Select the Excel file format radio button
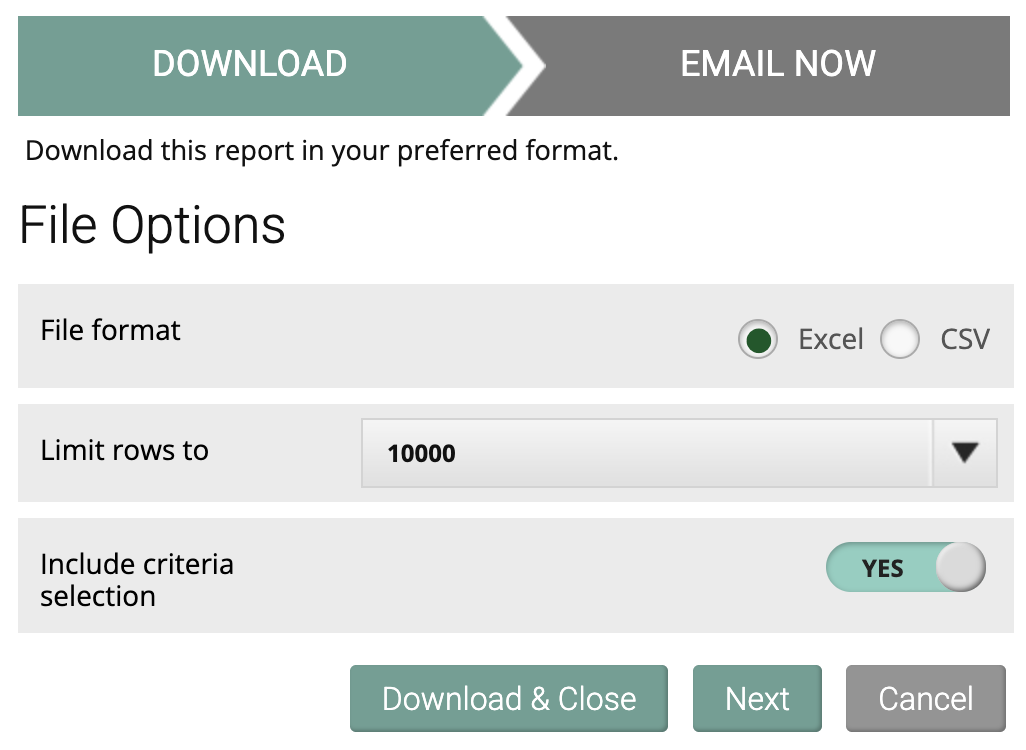Viewport: 1026px width, 750px height. (x=758, y=340)
